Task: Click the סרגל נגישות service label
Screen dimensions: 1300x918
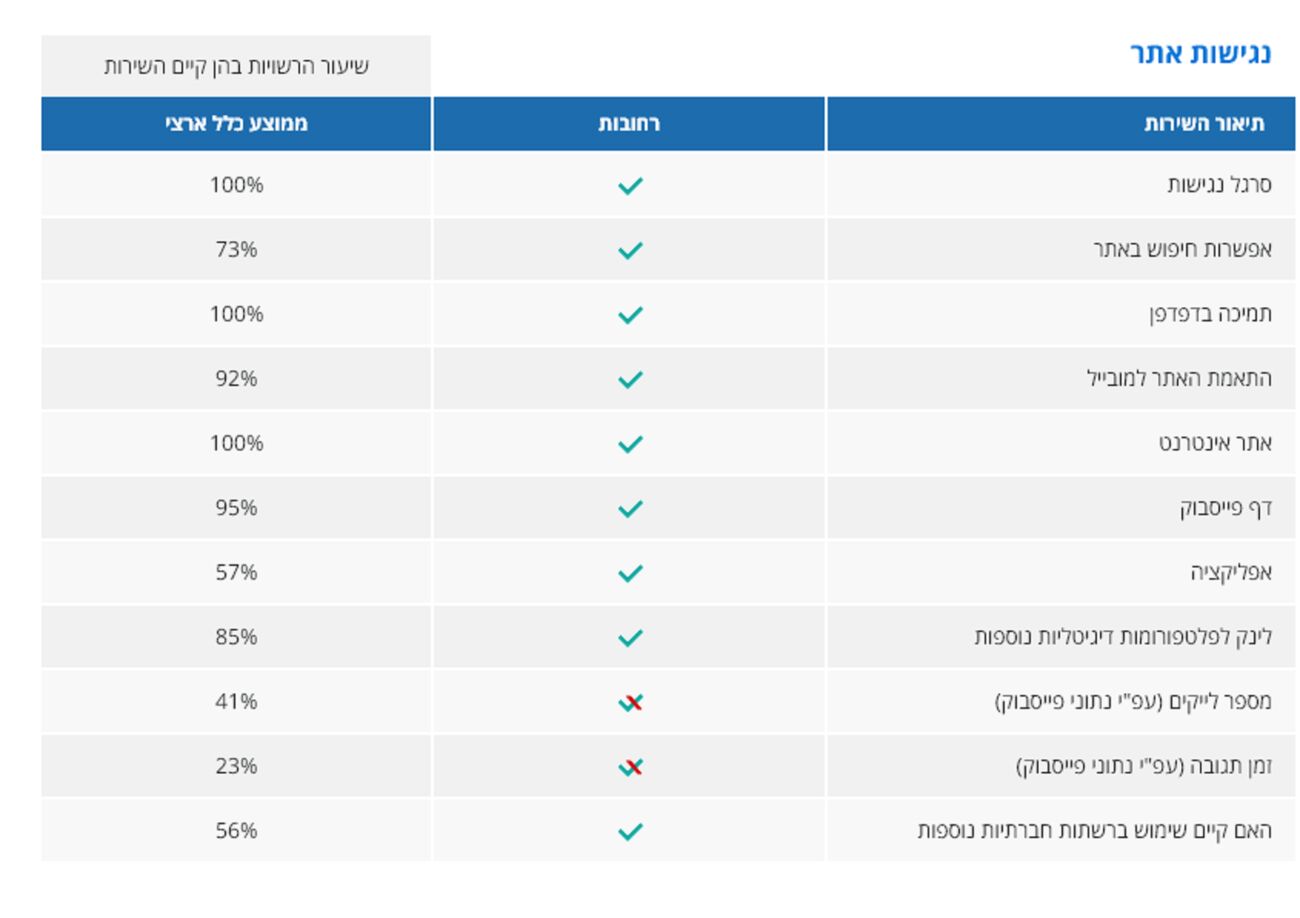Action: 1219,185
